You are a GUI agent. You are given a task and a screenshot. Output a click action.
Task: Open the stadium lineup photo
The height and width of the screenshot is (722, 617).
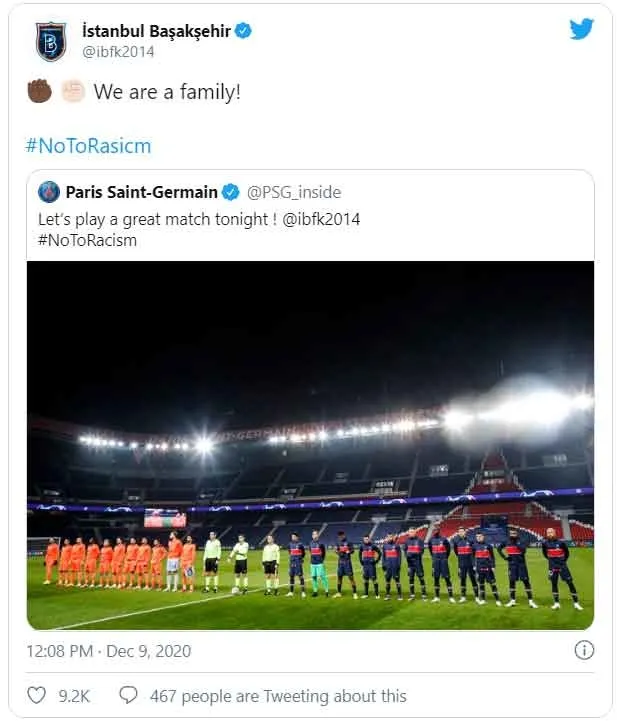(x=310, y=445)
